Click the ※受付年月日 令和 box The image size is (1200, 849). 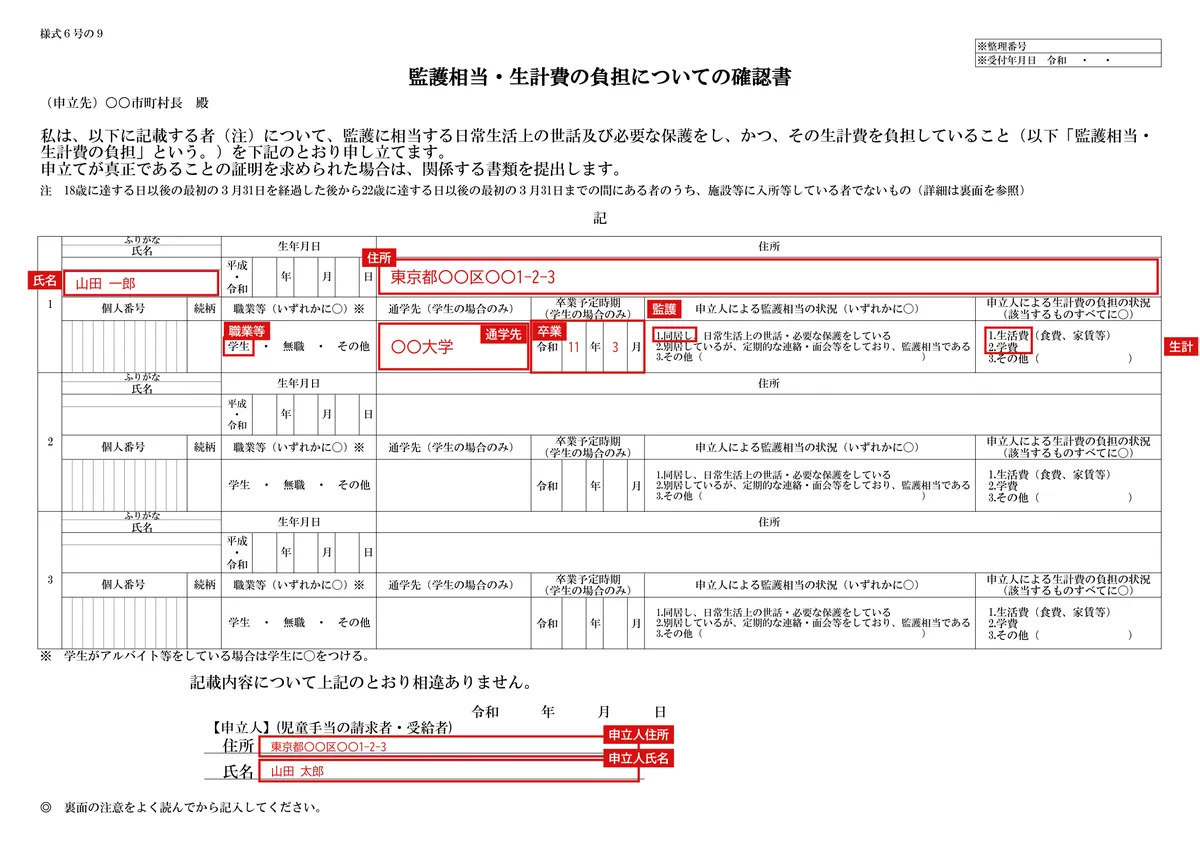(1067, 61)
